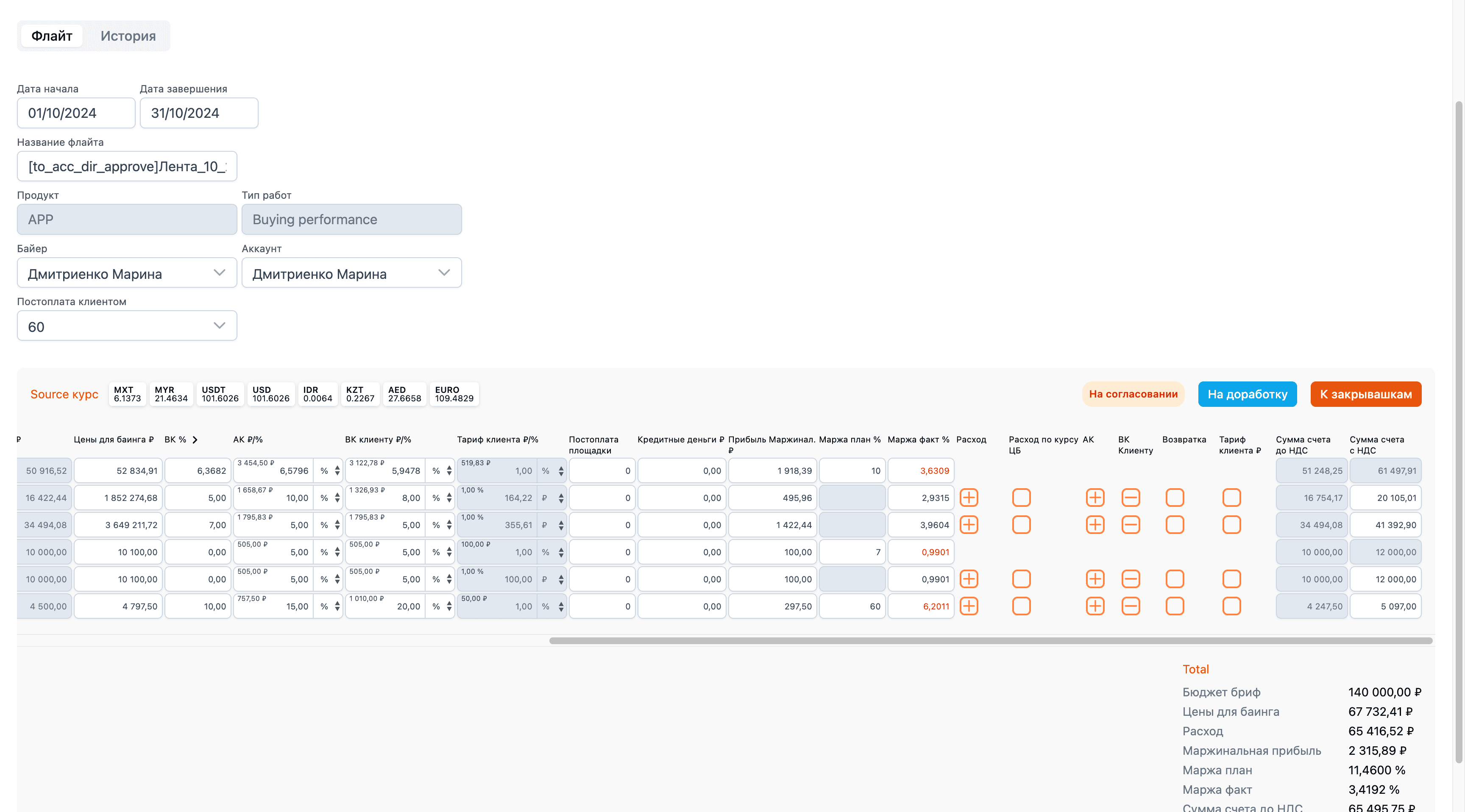Image resolution: width=1465 pixels, height=812 pixels.
Task: Check the Возвратка box in second row
Action: tap(1174, 498)
